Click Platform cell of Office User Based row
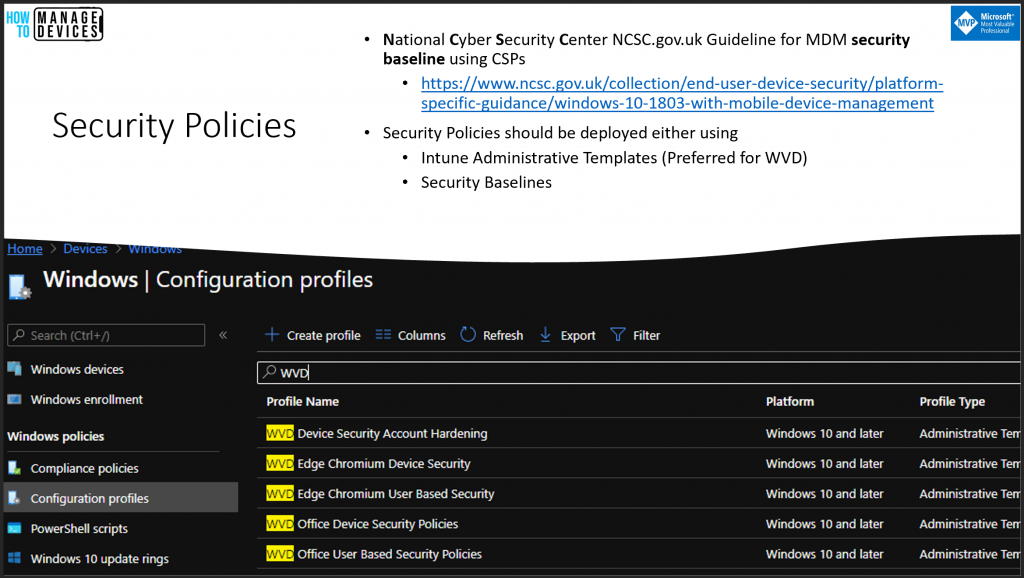Image resolution: width=1024 pixels, height=578 pixels. coord(825,553)
